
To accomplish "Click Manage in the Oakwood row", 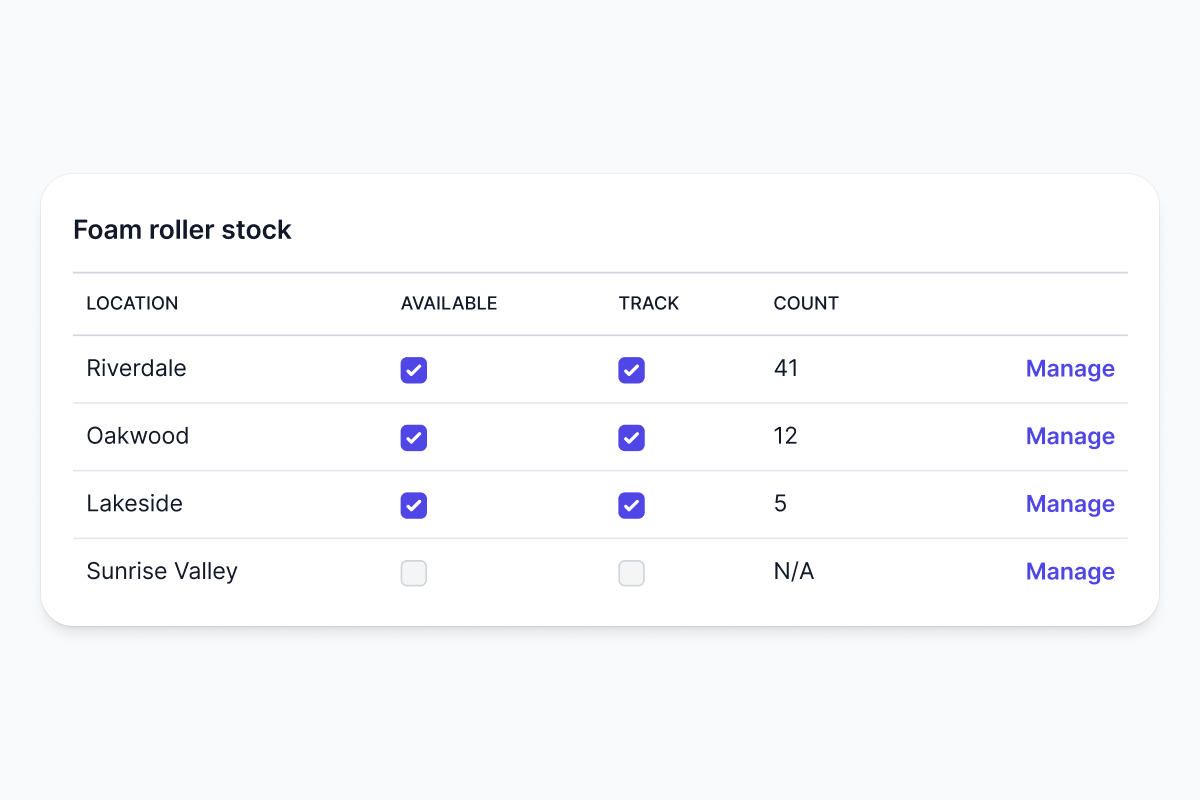I will (x=1069, y=437).
